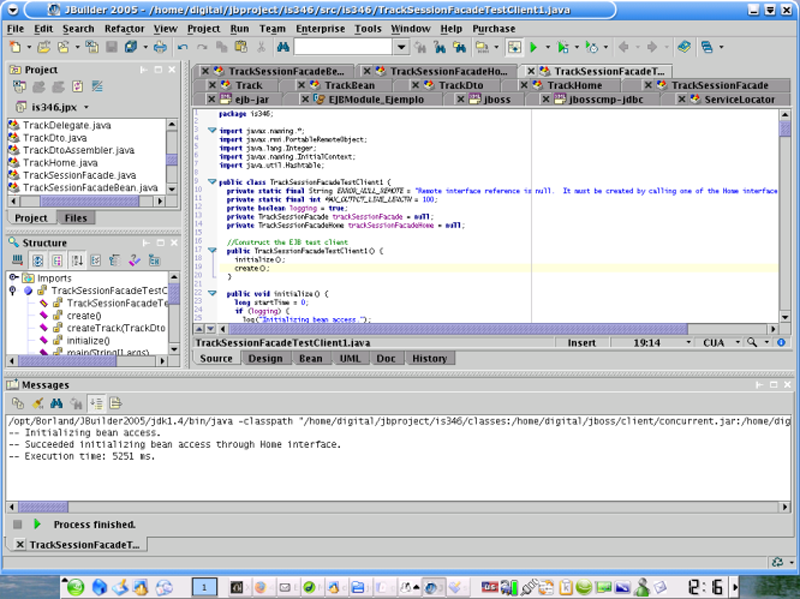Open the Files tab in Project pane
Viewport: 800px width, 599px height.
pos(75,217)
